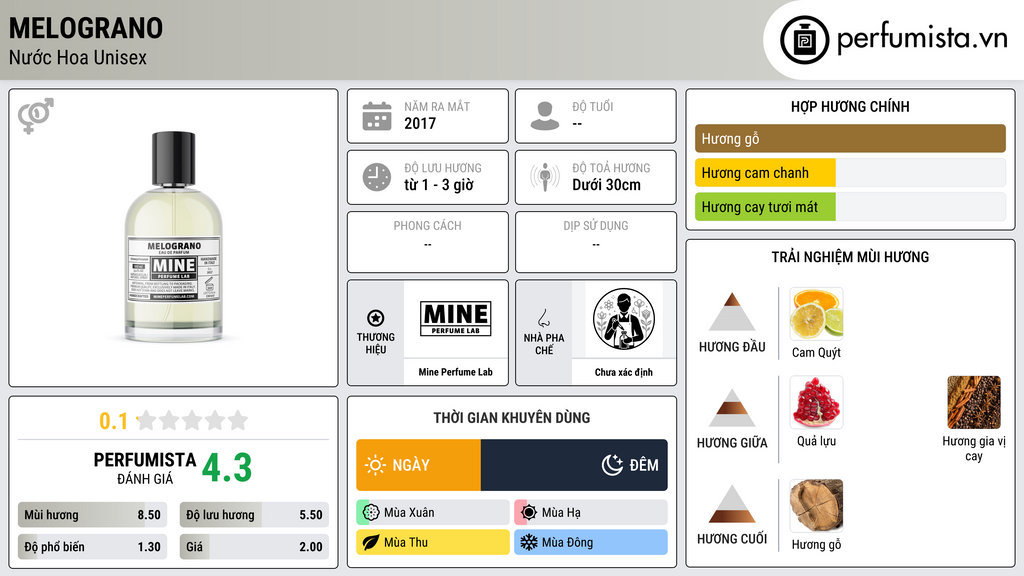The height and width of the screenshot is (576, 1024).
Task: Click the leaf icon for Mùa Thu
Action: 371,542
